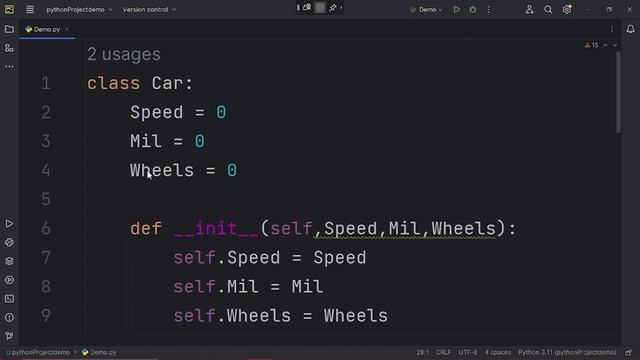
Task: Open the Demo run configuration dropdown
Action: [x=426, y=9]
